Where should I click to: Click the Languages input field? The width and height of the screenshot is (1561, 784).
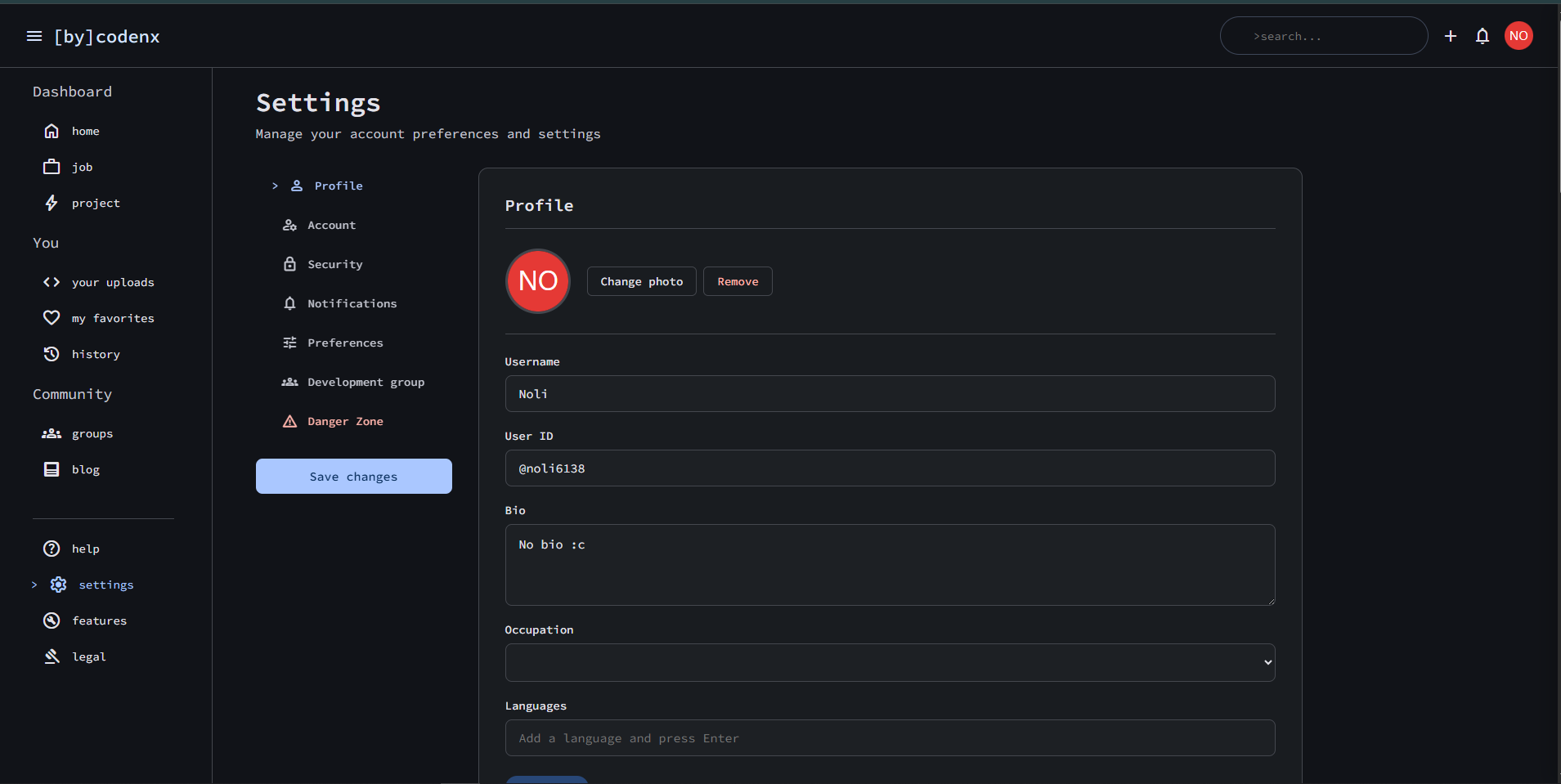[890, 737]
